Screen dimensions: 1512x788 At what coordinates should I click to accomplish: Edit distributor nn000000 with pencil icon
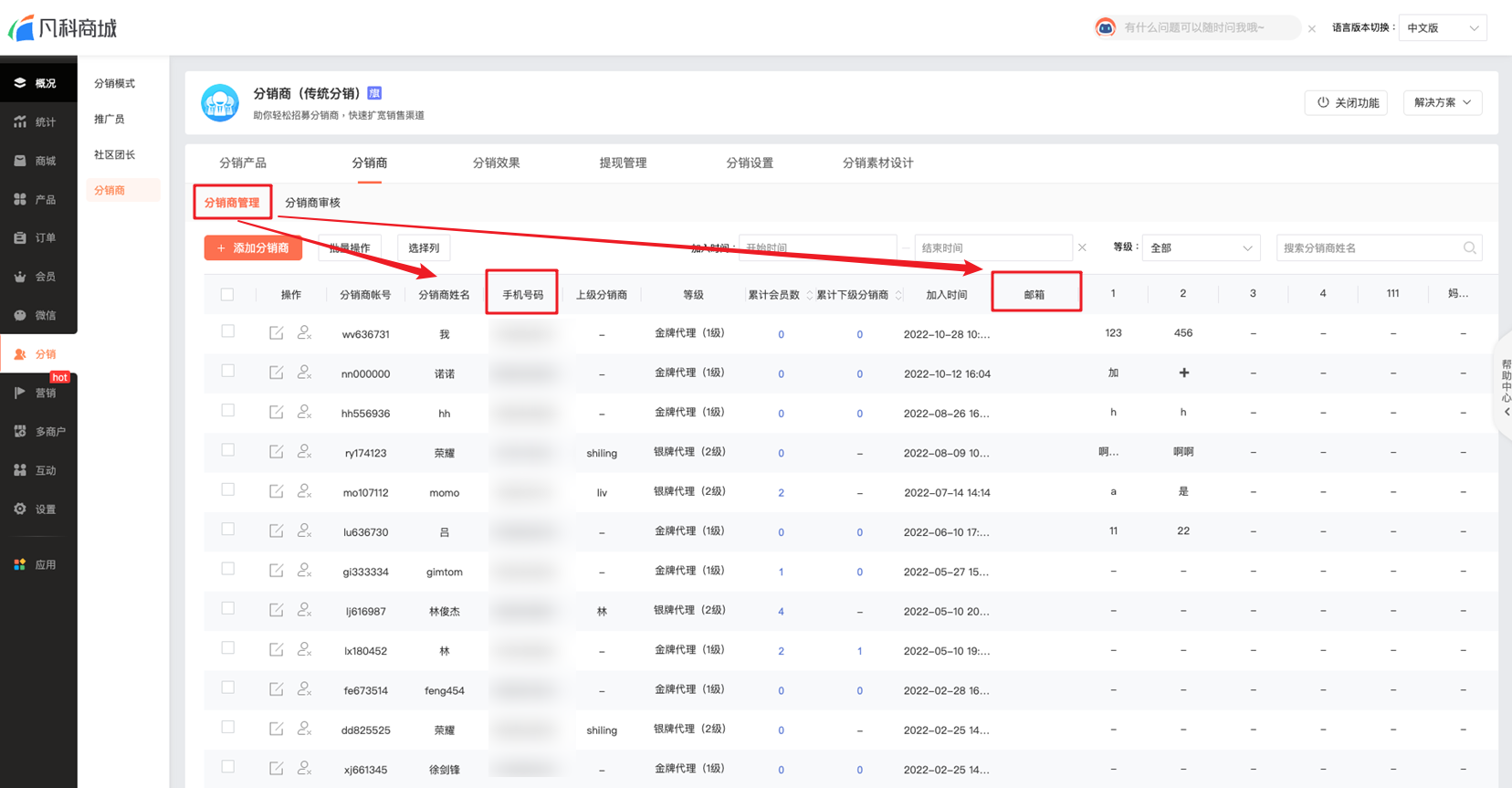(276, 373)
